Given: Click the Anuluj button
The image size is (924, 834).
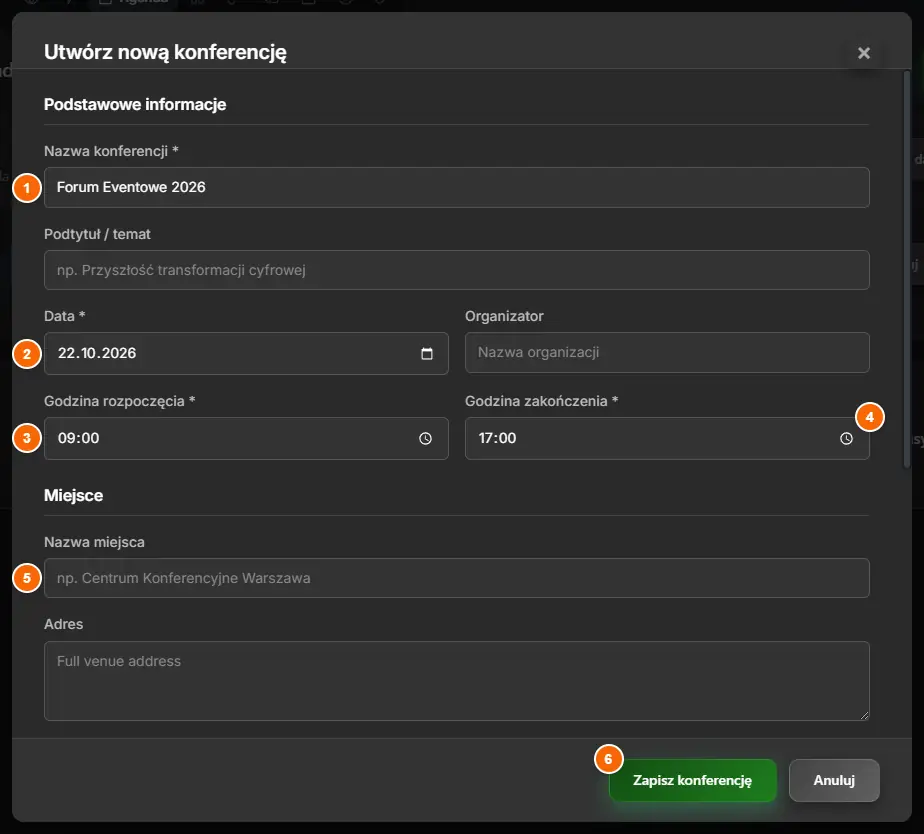Looking at the screenshot, I should pos(834,780).
